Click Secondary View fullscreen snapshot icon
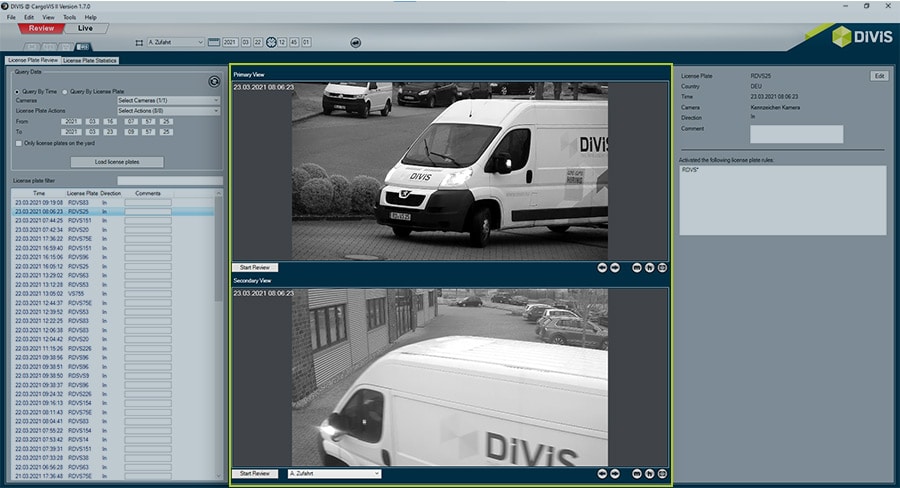Viewport: 900px width, 488px height. tap(662, 474)
